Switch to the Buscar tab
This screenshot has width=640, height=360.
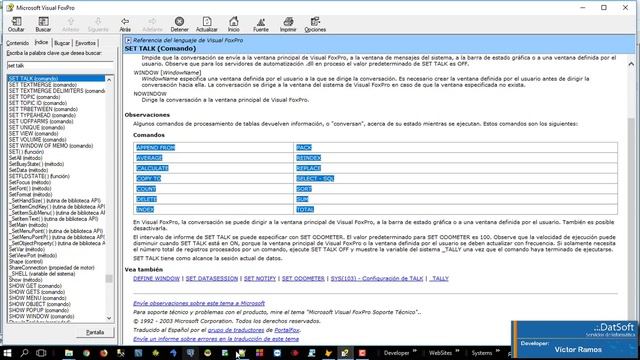tap(62, 43)
